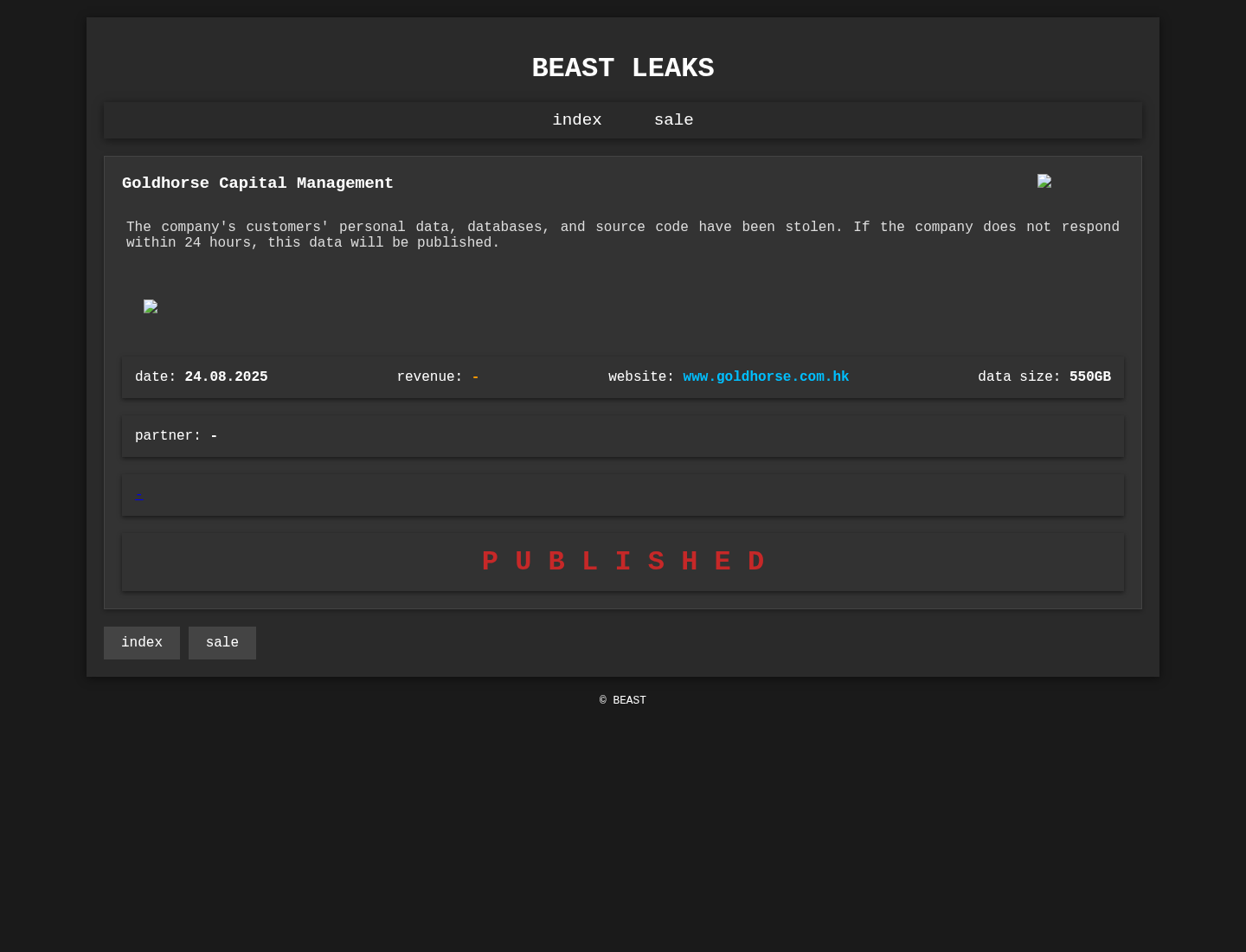This screenshot has width=1246, height=952.
Task: Click the date value 24.08.2025
Action: [x=226, y=377]
